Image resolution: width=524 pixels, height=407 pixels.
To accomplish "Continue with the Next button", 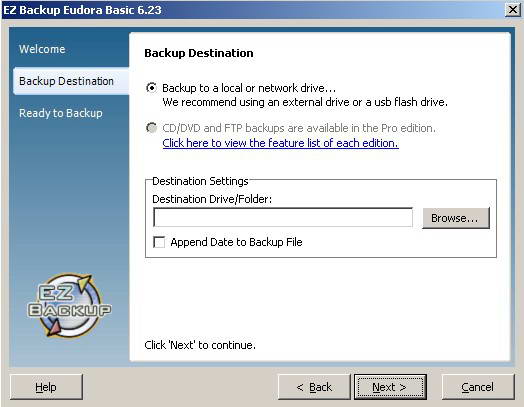I will click(390, 387).
